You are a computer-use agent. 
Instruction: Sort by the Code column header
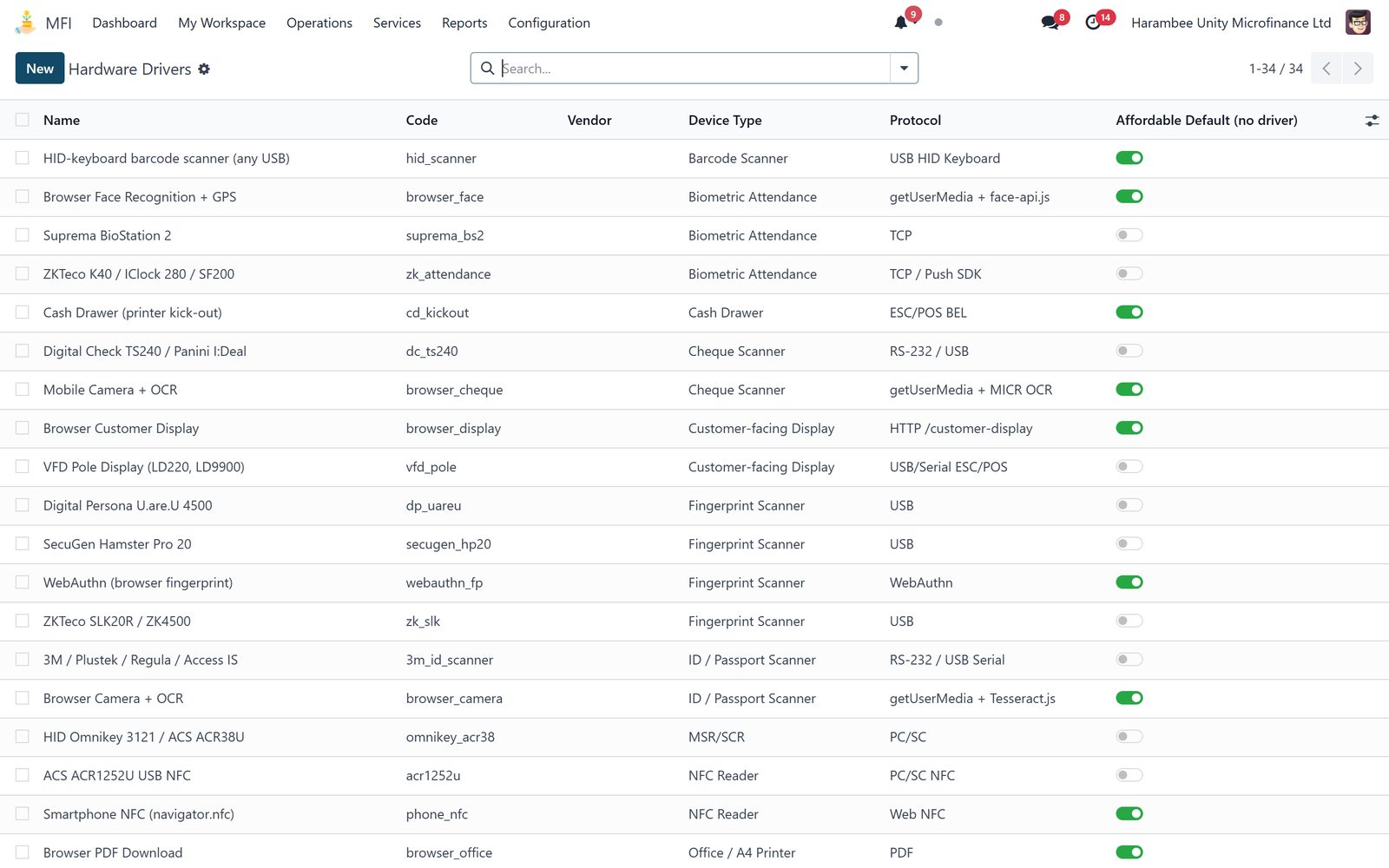point(422,121)
